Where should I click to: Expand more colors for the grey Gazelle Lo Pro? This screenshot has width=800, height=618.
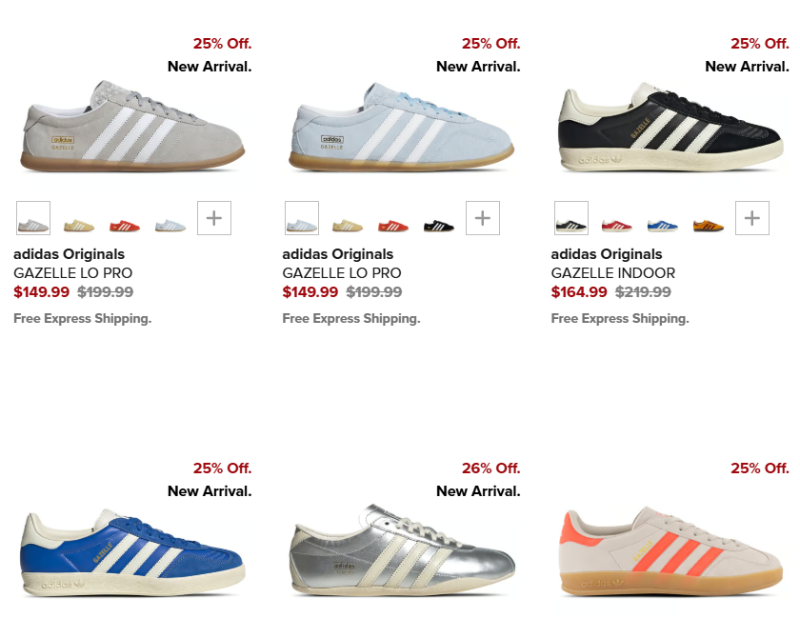click(x=214, y=218)
